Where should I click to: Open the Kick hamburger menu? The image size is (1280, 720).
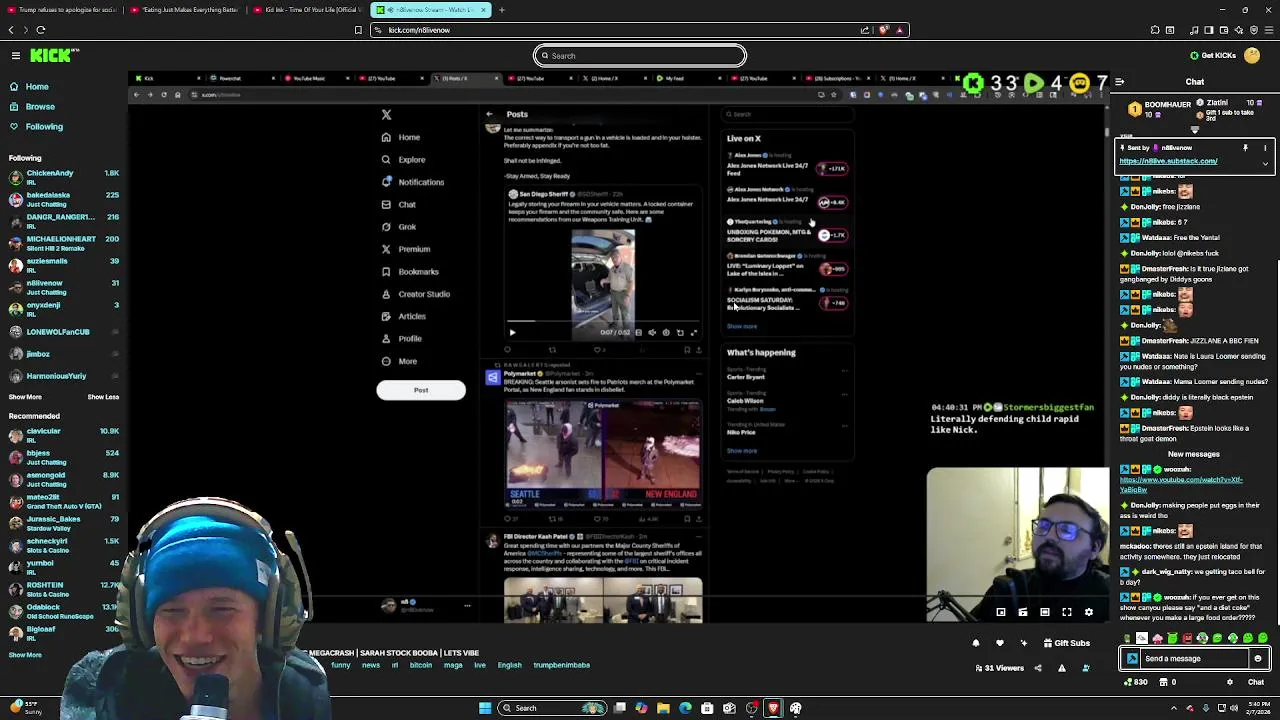click(15, 56)
